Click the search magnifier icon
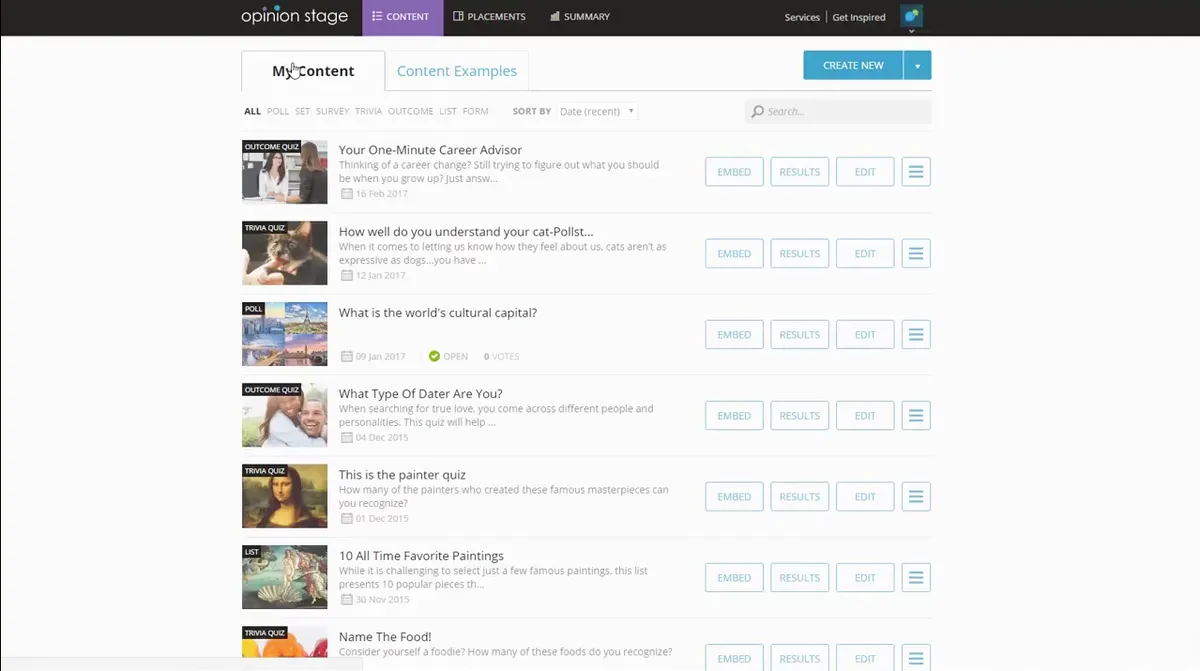1200x671 pixels. pyautogui.click(x=758, y=111)
